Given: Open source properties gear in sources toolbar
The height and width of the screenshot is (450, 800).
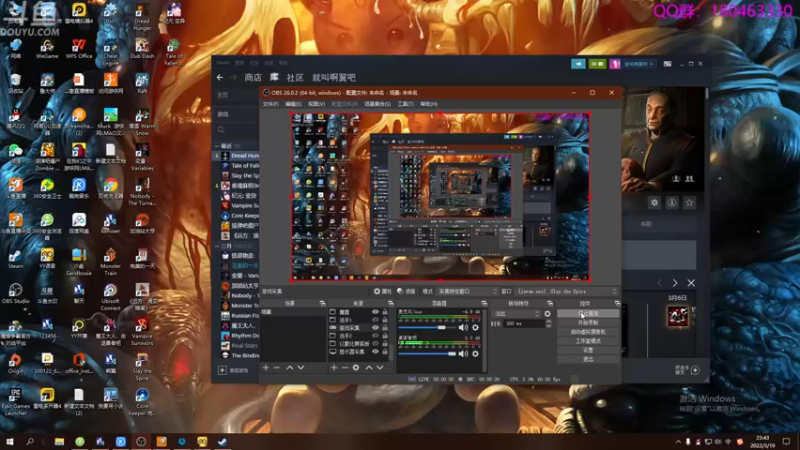Looking at the screenshot, I should [356, 367].
